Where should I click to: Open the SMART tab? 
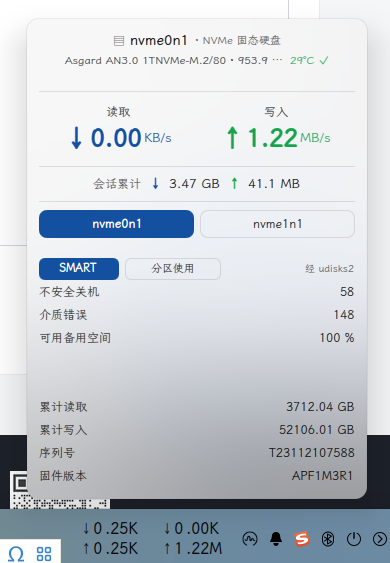(x=79, y=269)
